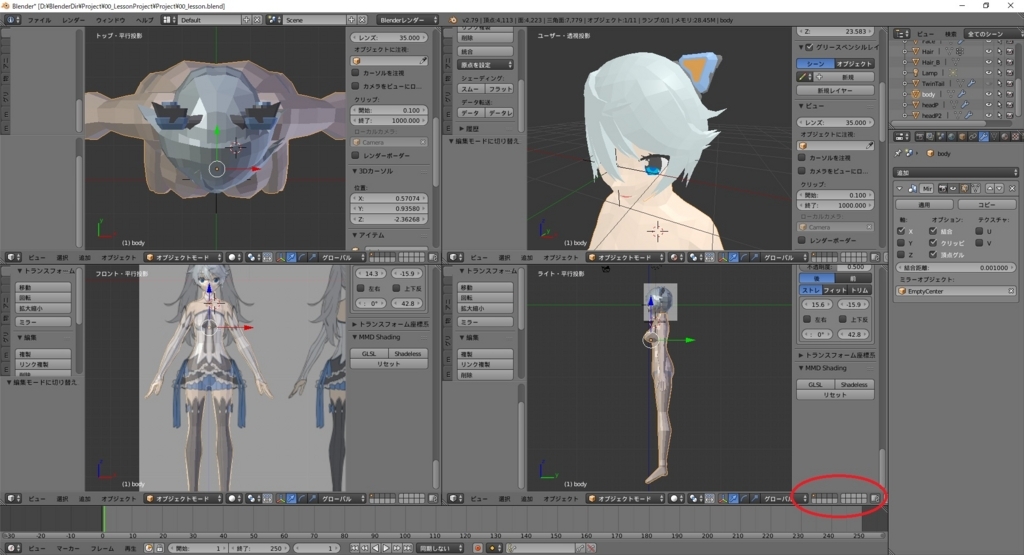Open the ウィンドウ menu
This screenshot has width=1024, height=555.
click(110, 20)
